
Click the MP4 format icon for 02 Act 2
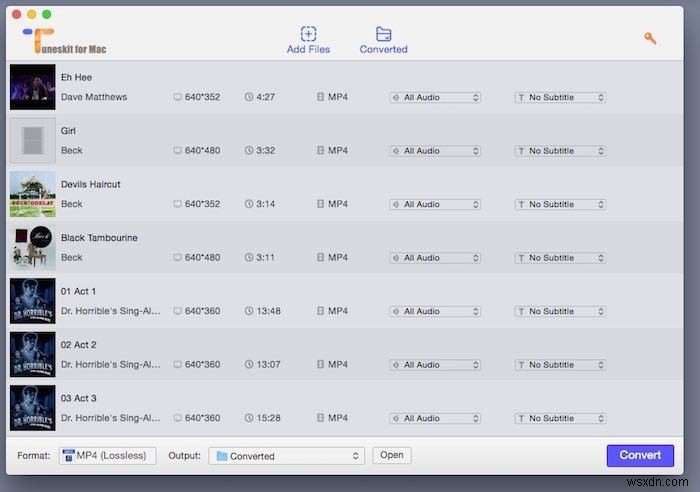pyautogui.click(x=320, y=365)
